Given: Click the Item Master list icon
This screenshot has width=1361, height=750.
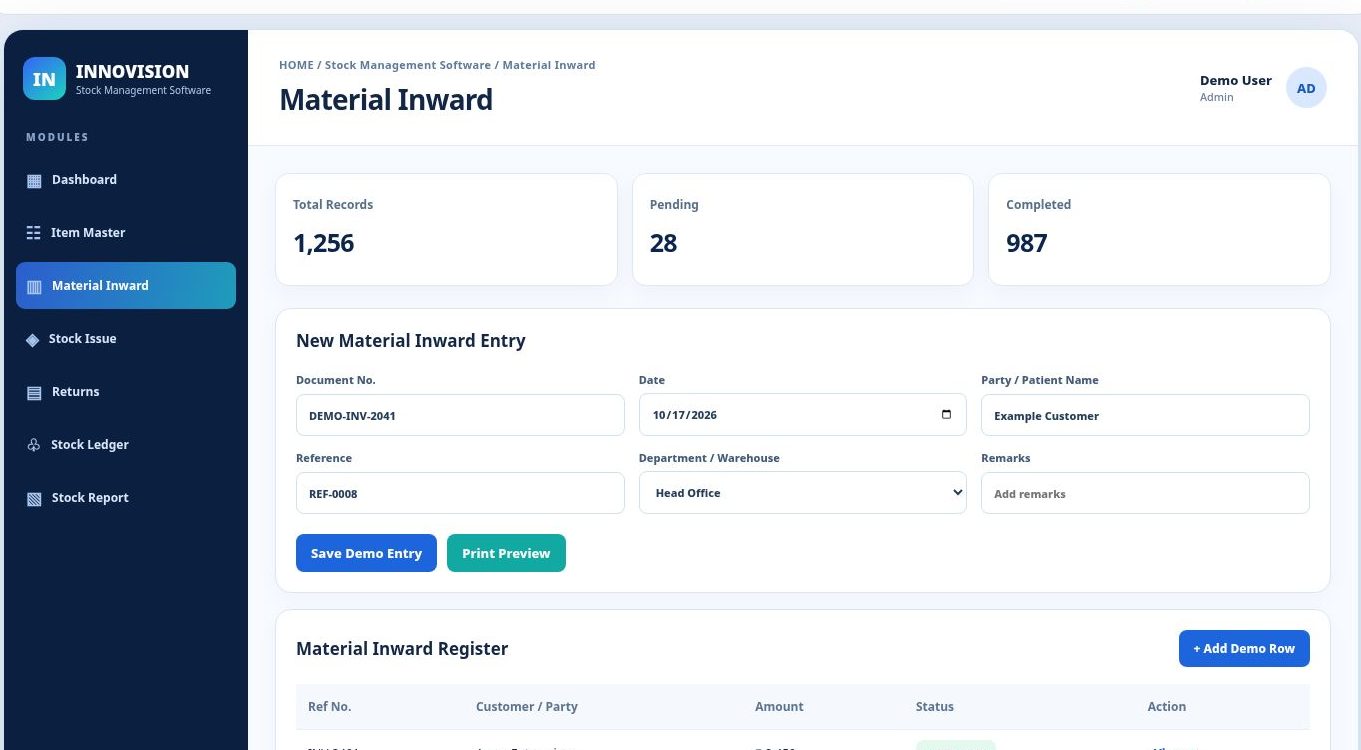Looking at the screenshot, I should pyautogui.click(x=33, y=233).
